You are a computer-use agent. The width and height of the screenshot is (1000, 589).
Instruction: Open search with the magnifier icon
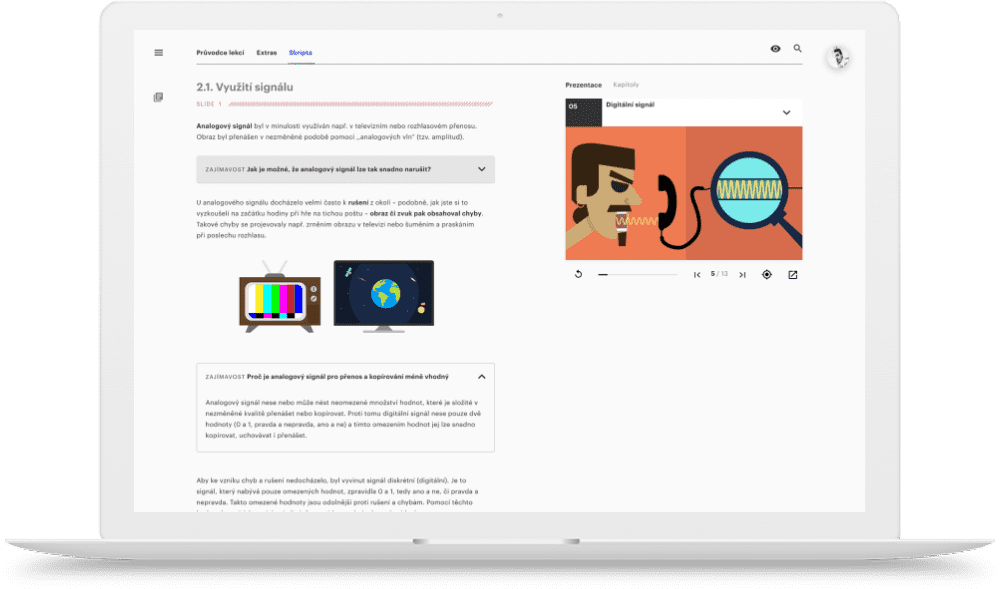pyautogui.click(x=797, y=48)
